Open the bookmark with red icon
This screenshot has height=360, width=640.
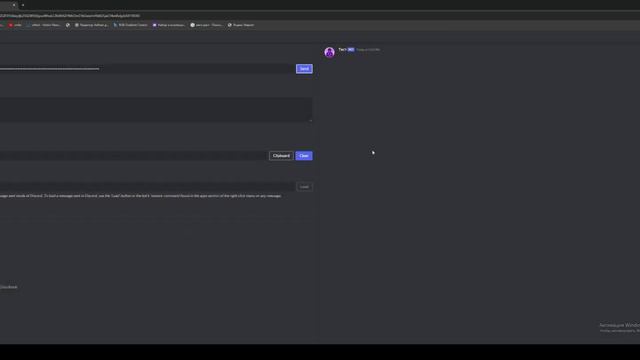(x=15, y=25)
